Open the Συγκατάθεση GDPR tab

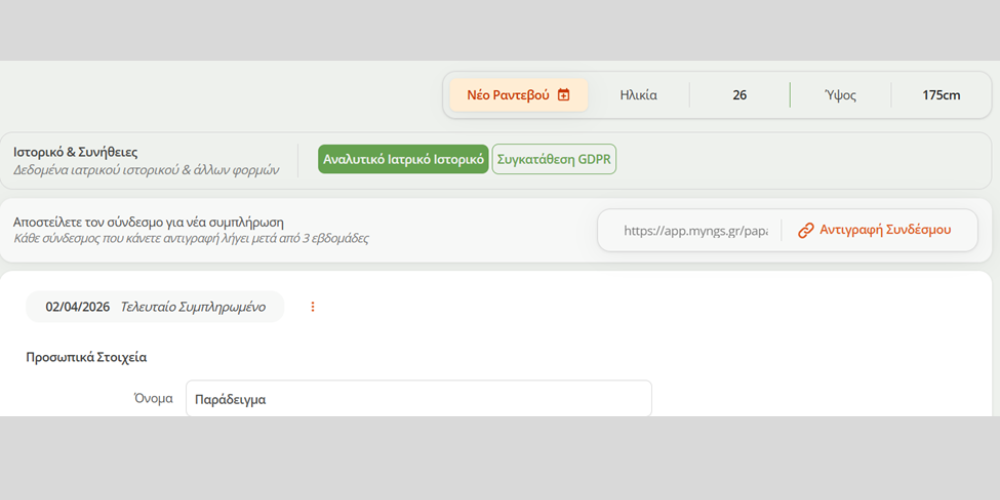point(554,159)
